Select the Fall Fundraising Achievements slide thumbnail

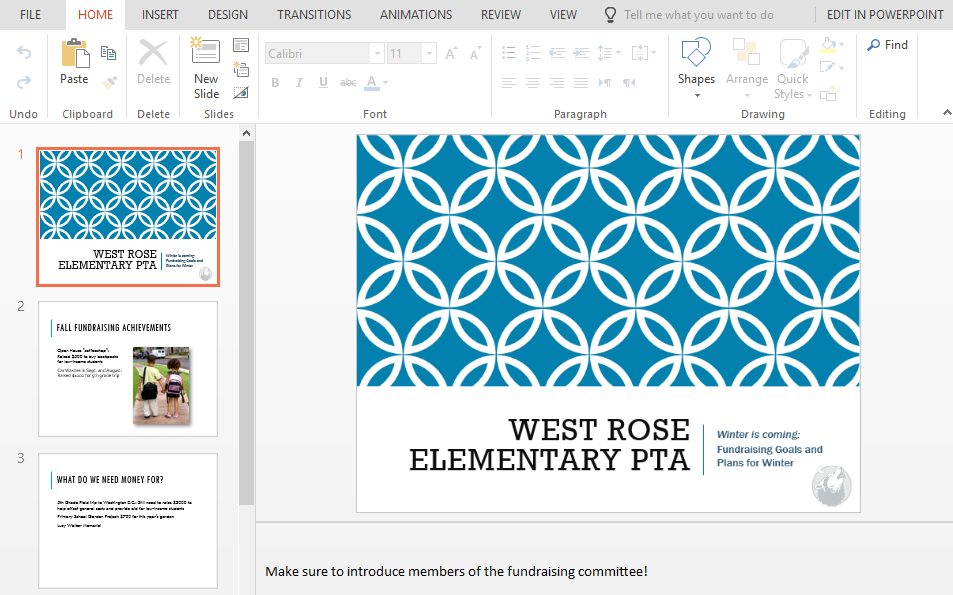click(128, 369)
